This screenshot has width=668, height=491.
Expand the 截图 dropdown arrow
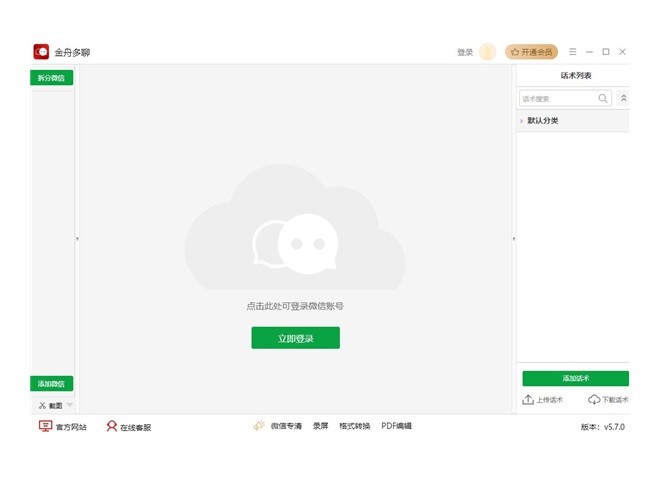point(70,405)
